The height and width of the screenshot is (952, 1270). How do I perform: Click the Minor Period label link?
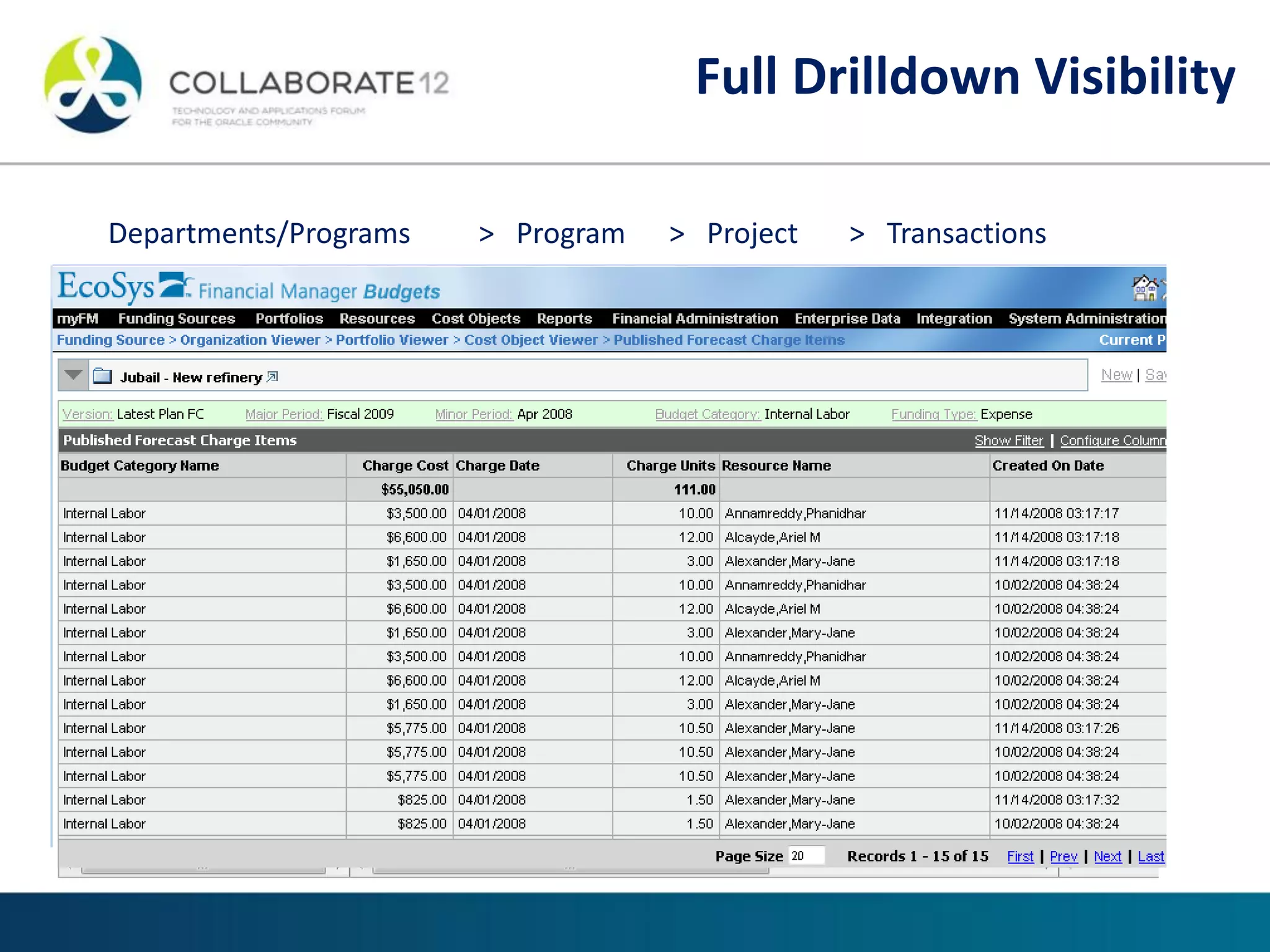click(x=474, y=414)
